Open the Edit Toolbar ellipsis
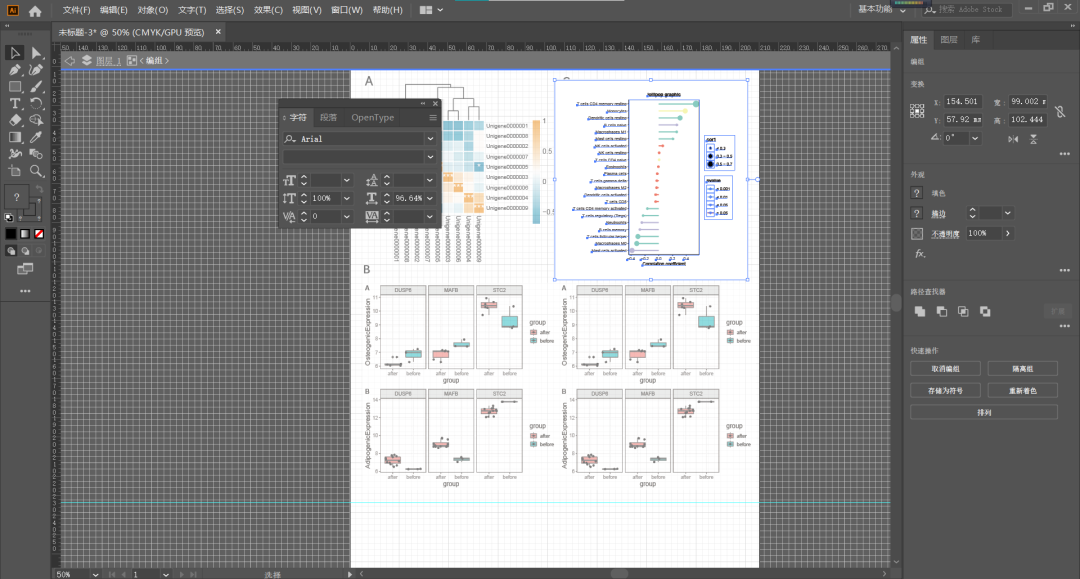This screenshot has height=579, width=1080. [25, 291]
